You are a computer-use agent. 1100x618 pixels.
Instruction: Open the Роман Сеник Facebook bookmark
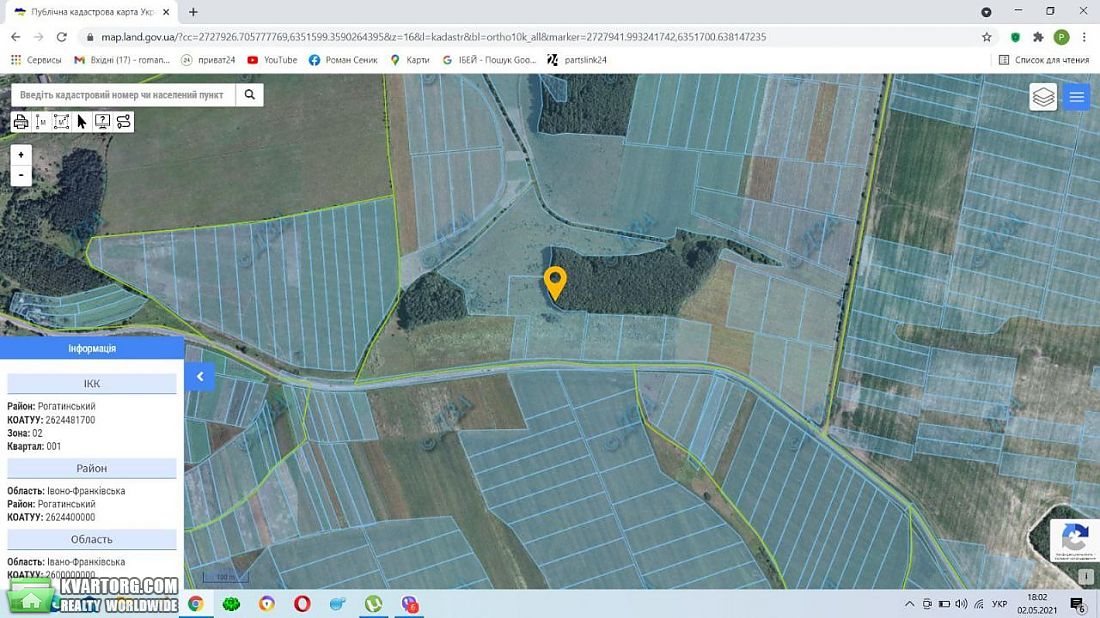click(x=343, y=60)
